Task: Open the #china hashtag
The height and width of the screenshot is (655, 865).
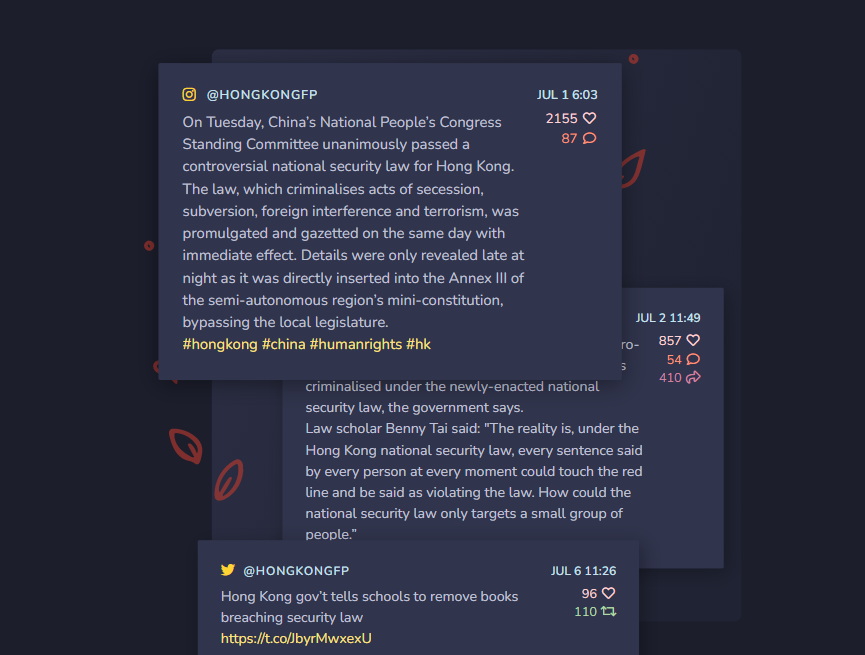Action: tap(284, 344)
